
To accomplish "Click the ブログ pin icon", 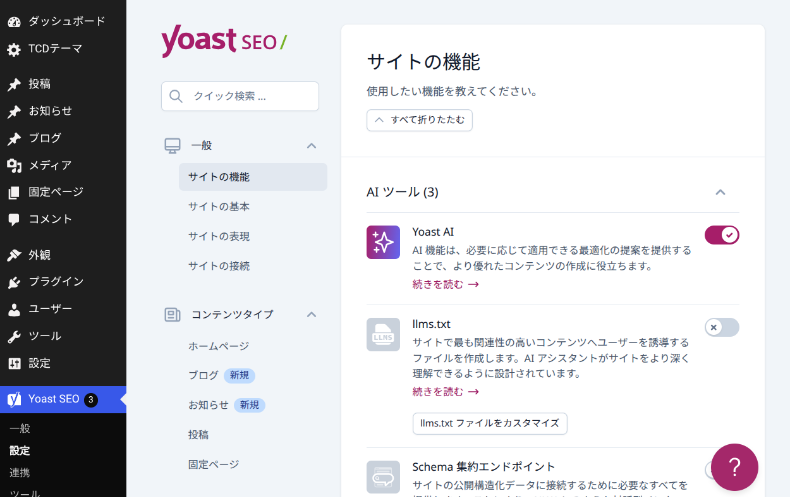I will pos(14,139).
